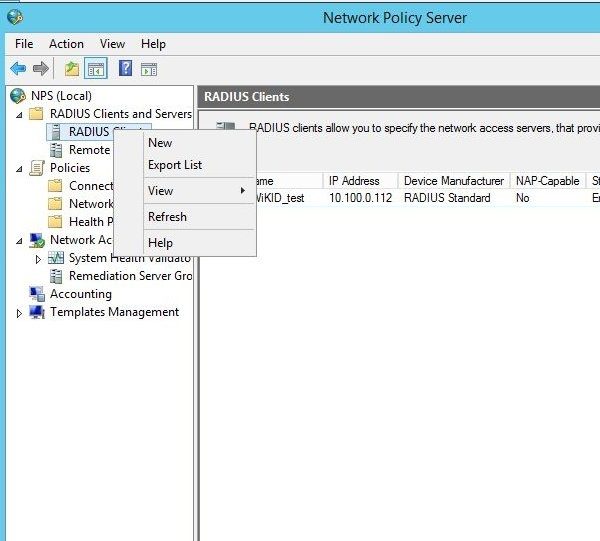Click the Network Access Protection icon
Image resolution: width=600 pixels, height=541 pixels.
(37, 240)
